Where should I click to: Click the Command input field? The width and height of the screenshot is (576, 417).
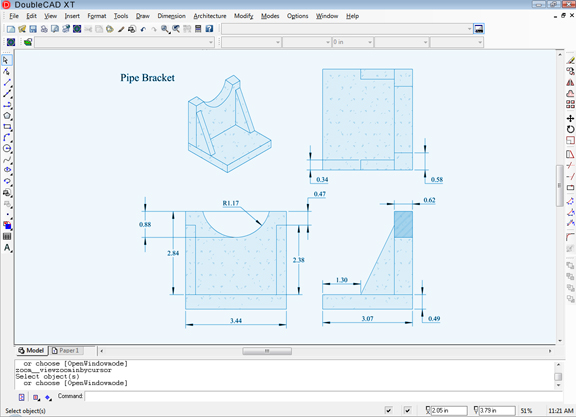(x=323, y=396)
